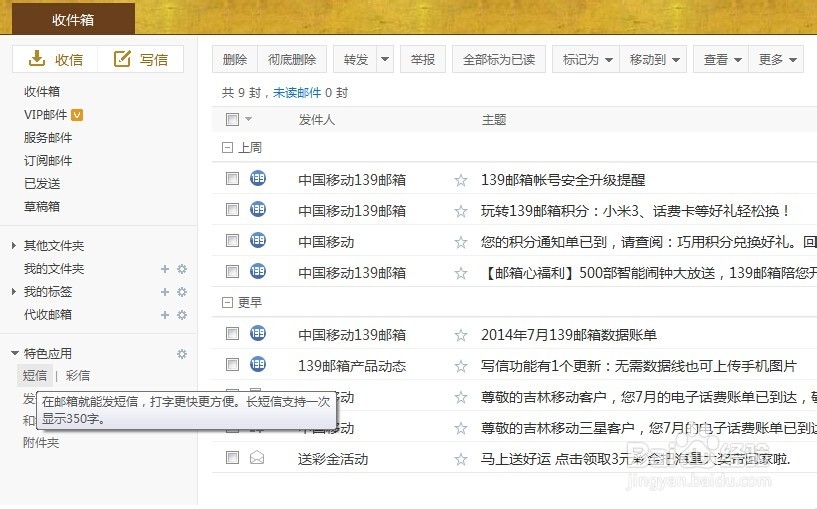The width and height of the screenshot is (817, 509).
Task: Open 草稿箱 folder
Action: (42, 206)
